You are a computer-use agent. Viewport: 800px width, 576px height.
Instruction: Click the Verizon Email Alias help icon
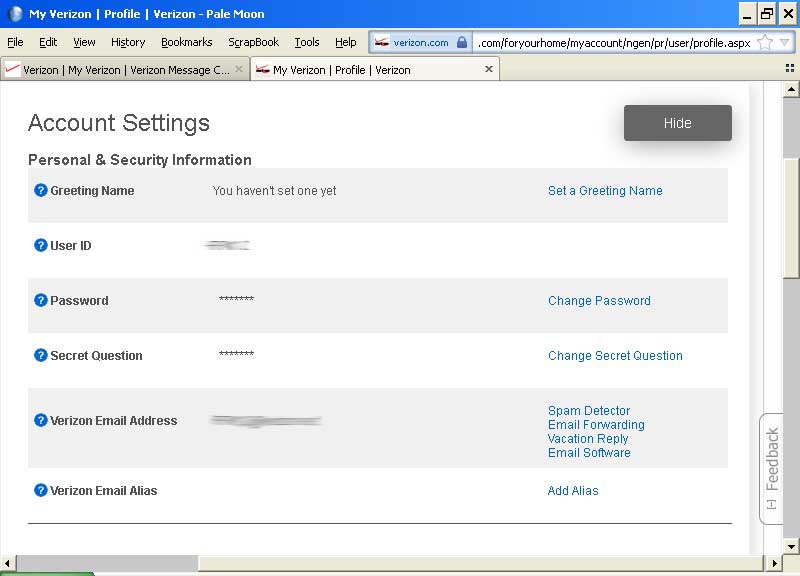[x=40, y=491]
